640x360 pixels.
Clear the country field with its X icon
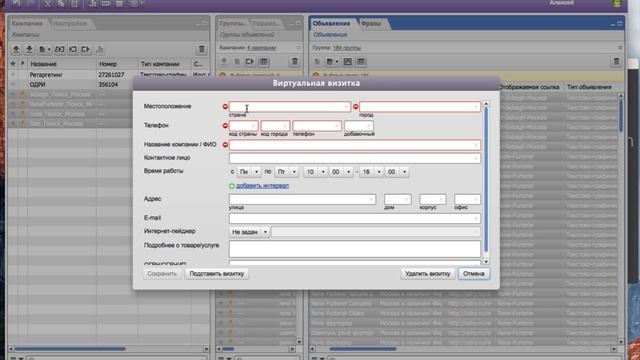click(346, 107)
